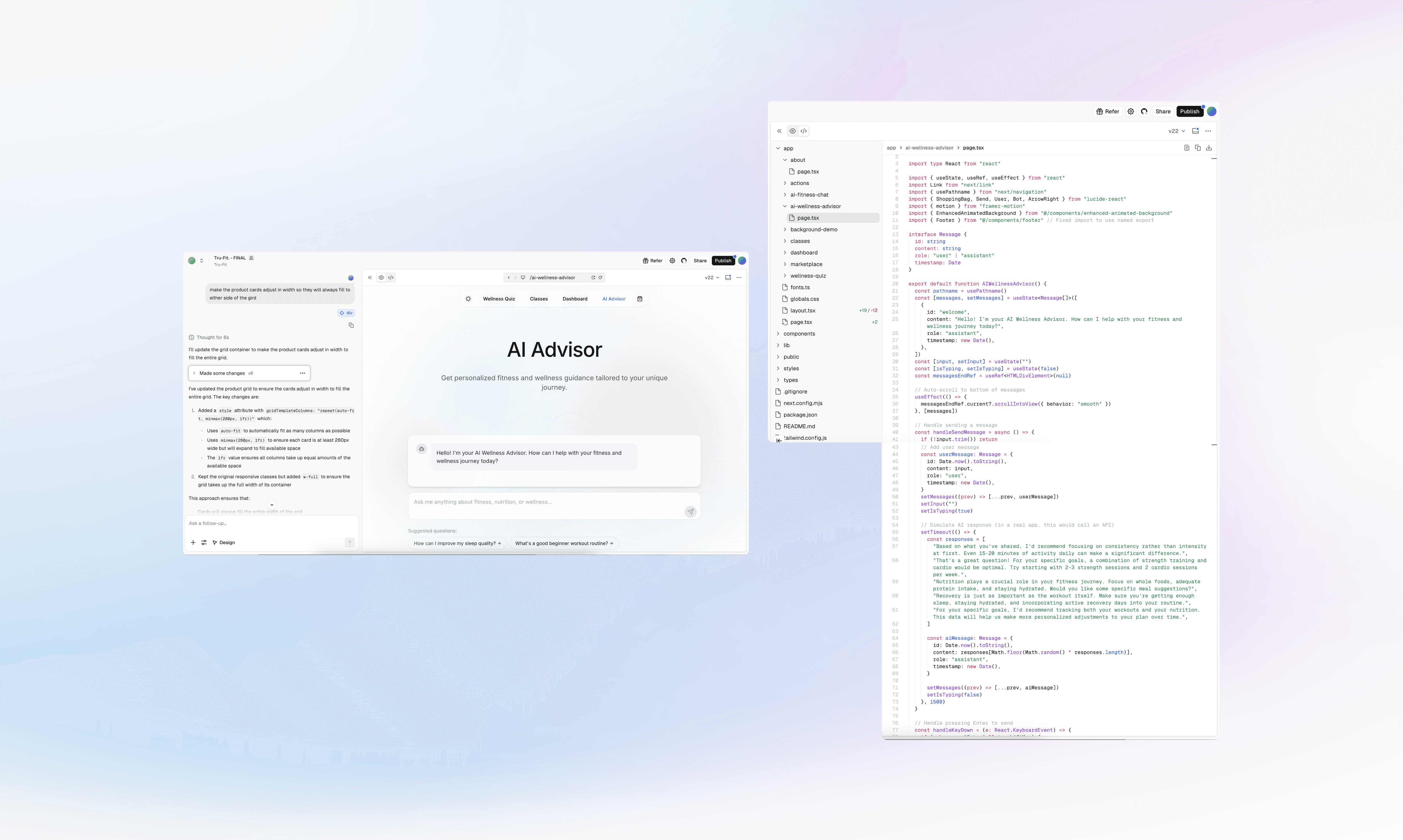Image resolution: width=1403 pixels, height=840 pixels.
Task: Click the GitHub icon in left window
Action: (x=684, y=261)
